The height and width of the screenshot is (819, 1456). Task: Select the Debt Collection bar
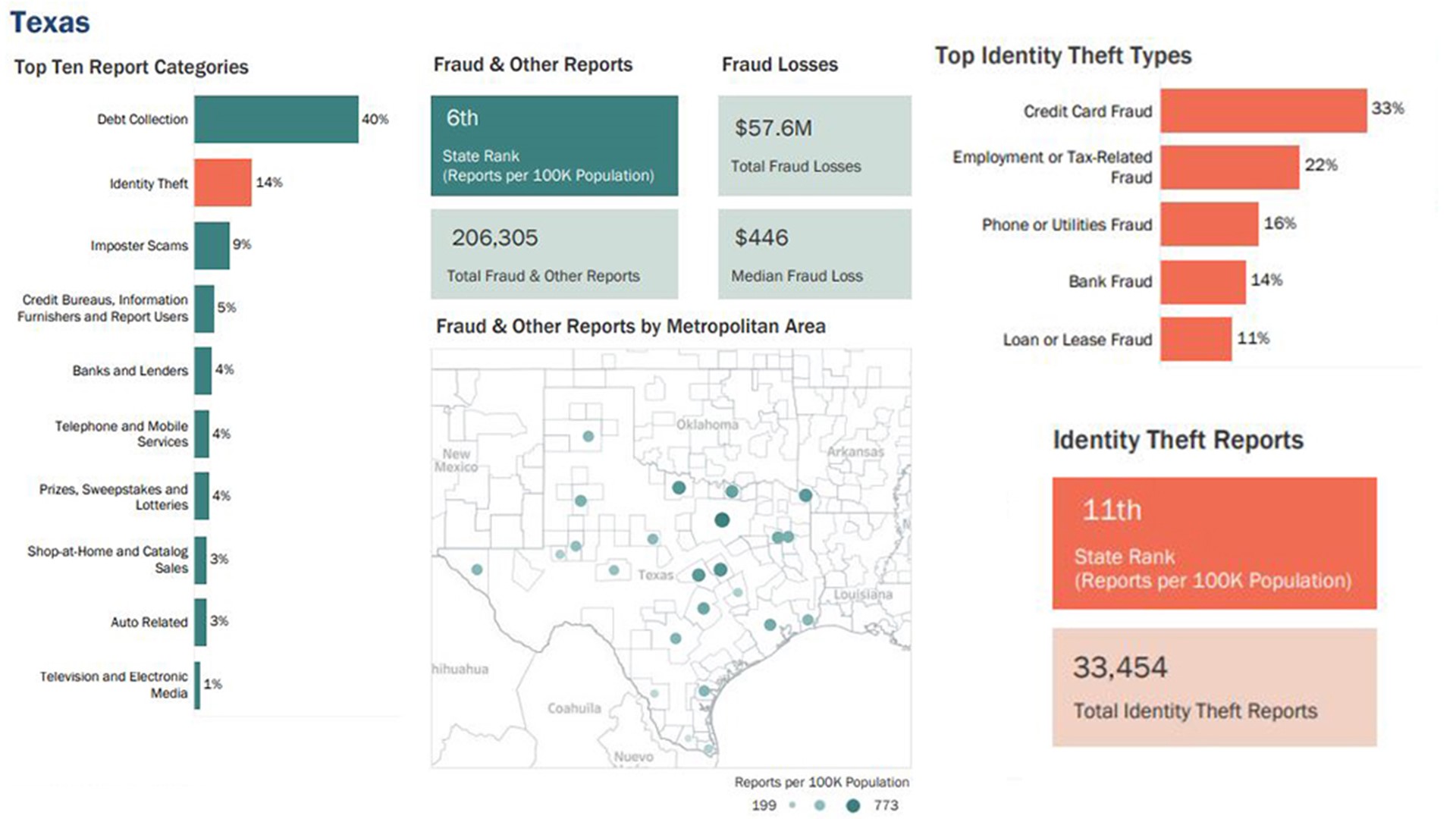pyautogui.click(x=277, y=119)
